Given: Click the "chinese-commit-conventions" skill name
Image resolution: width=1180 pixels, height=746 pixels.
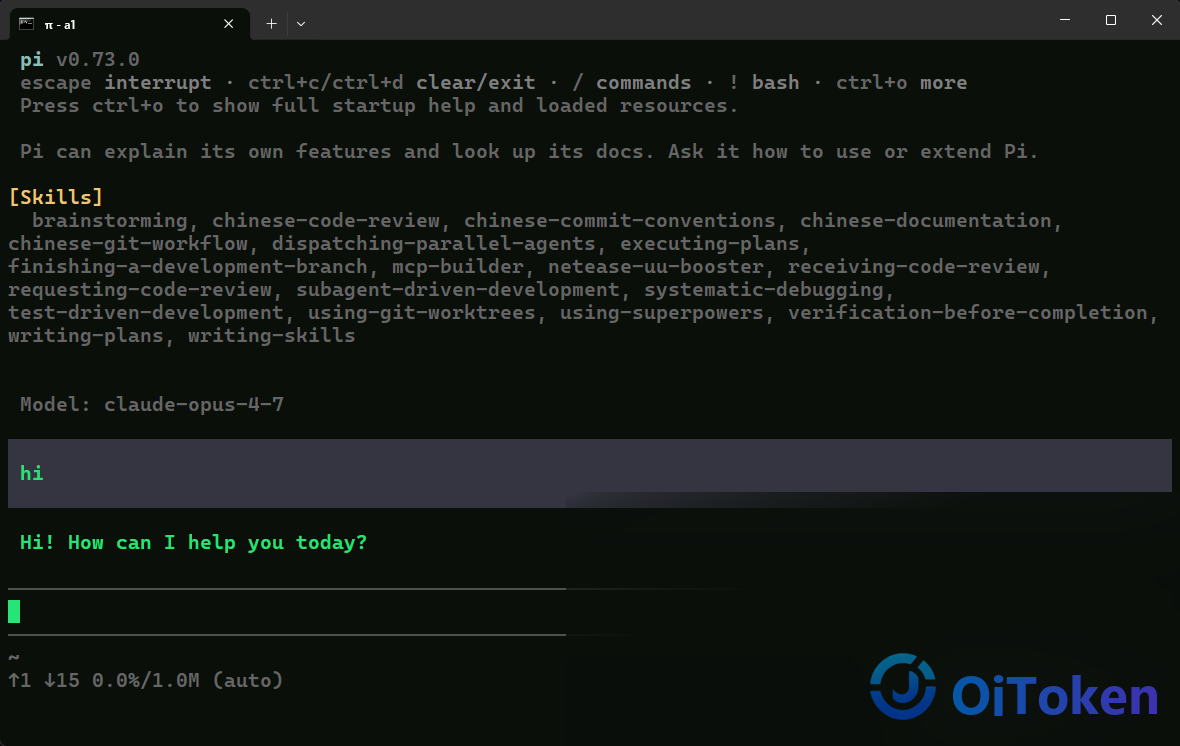Looking at the screenshot, I should pyautogui.click(x=619, y=221).
